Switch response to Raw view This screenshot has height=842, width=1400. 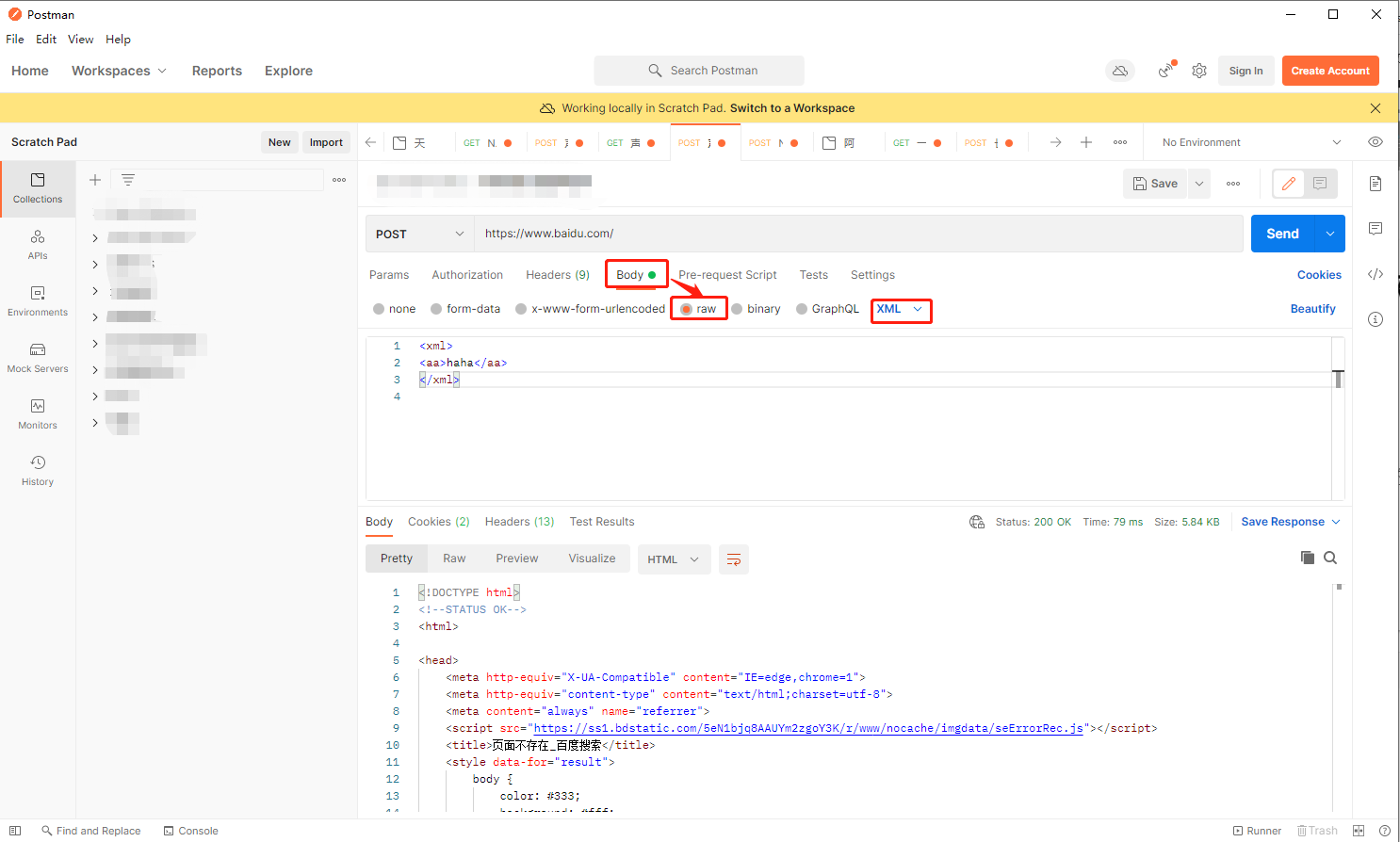tap(454, 559)
